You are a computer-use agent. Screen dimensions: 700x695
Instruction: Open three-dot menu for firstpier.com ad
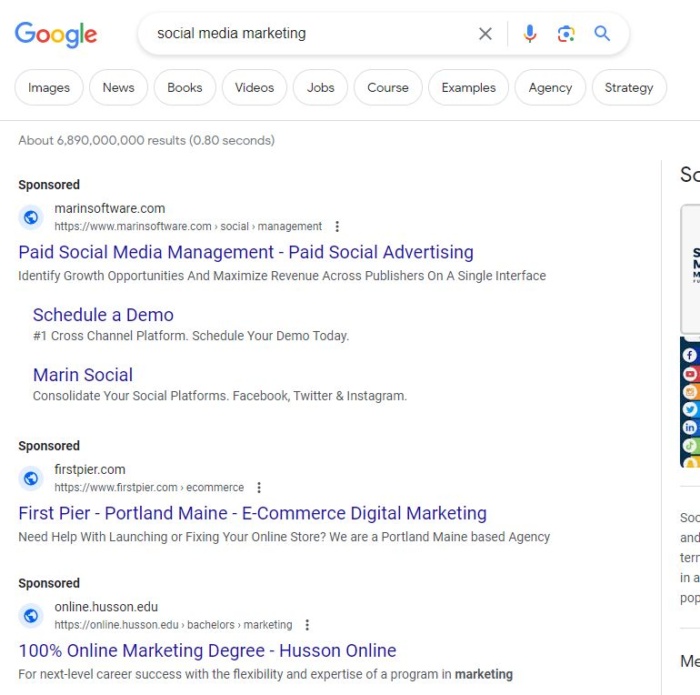tap(259, 487)
